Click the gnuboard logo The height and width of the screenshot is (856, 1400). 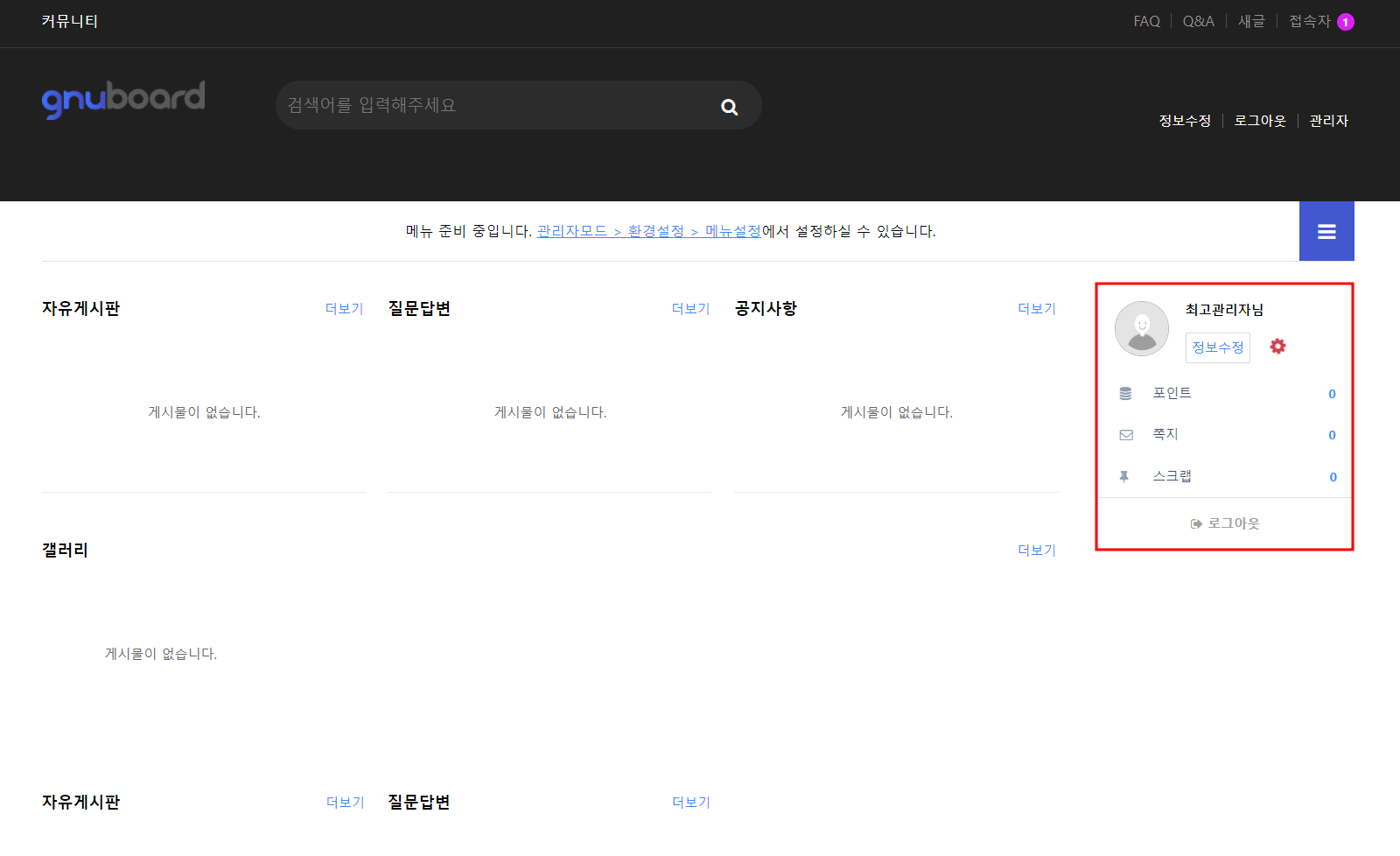(123, 99)
